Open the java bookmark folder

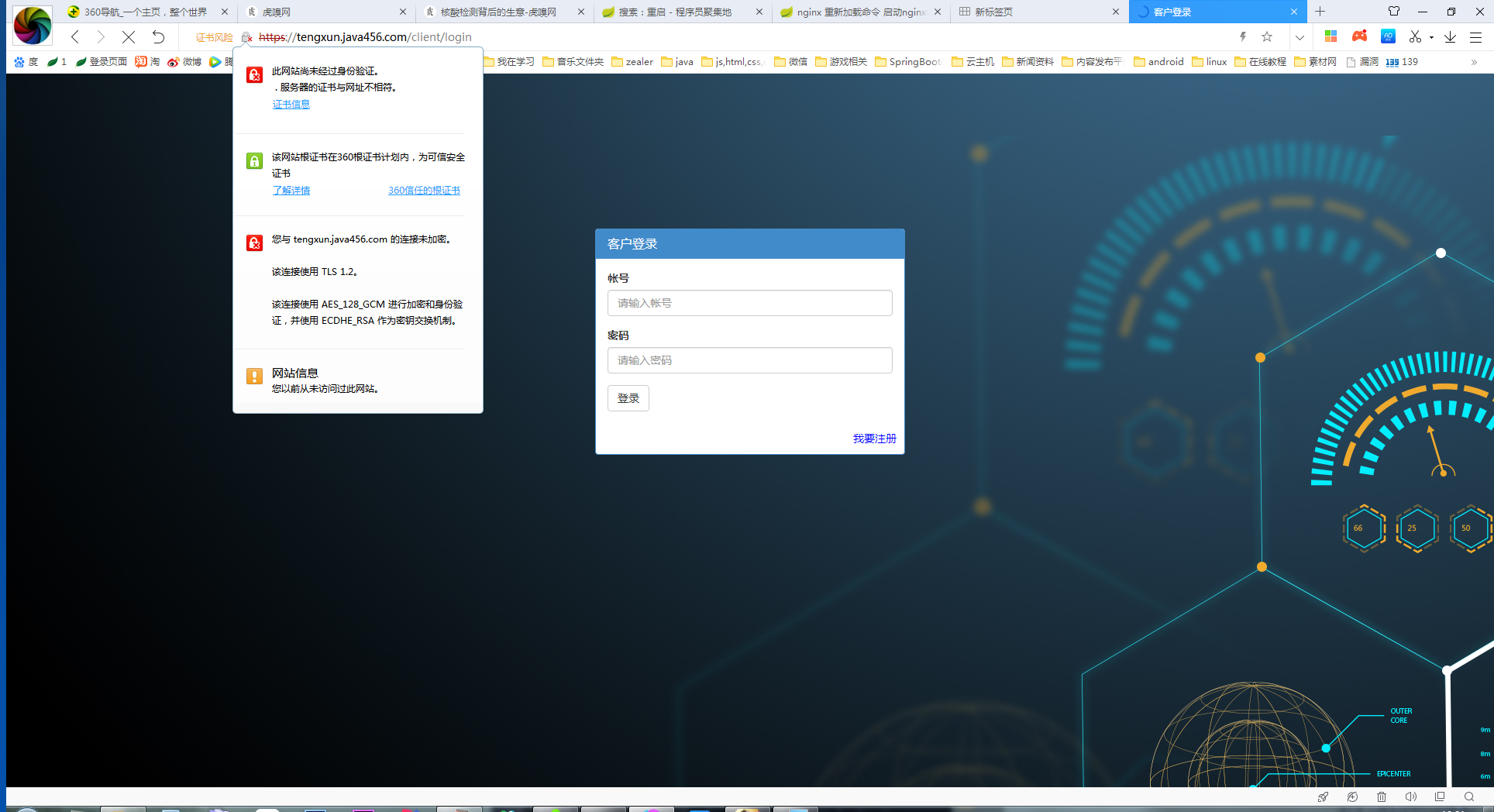click(x=677, y=62)
